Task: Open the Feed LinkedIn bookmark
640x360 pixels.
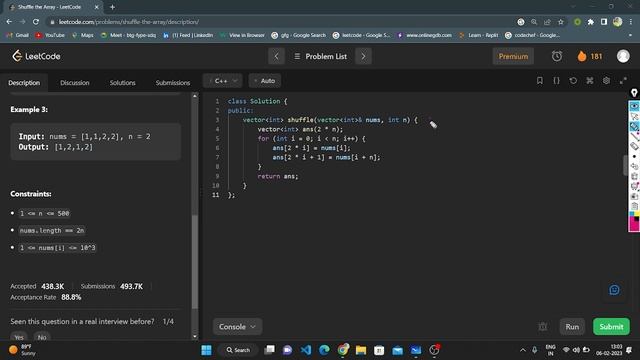Action: coord(188,35)
